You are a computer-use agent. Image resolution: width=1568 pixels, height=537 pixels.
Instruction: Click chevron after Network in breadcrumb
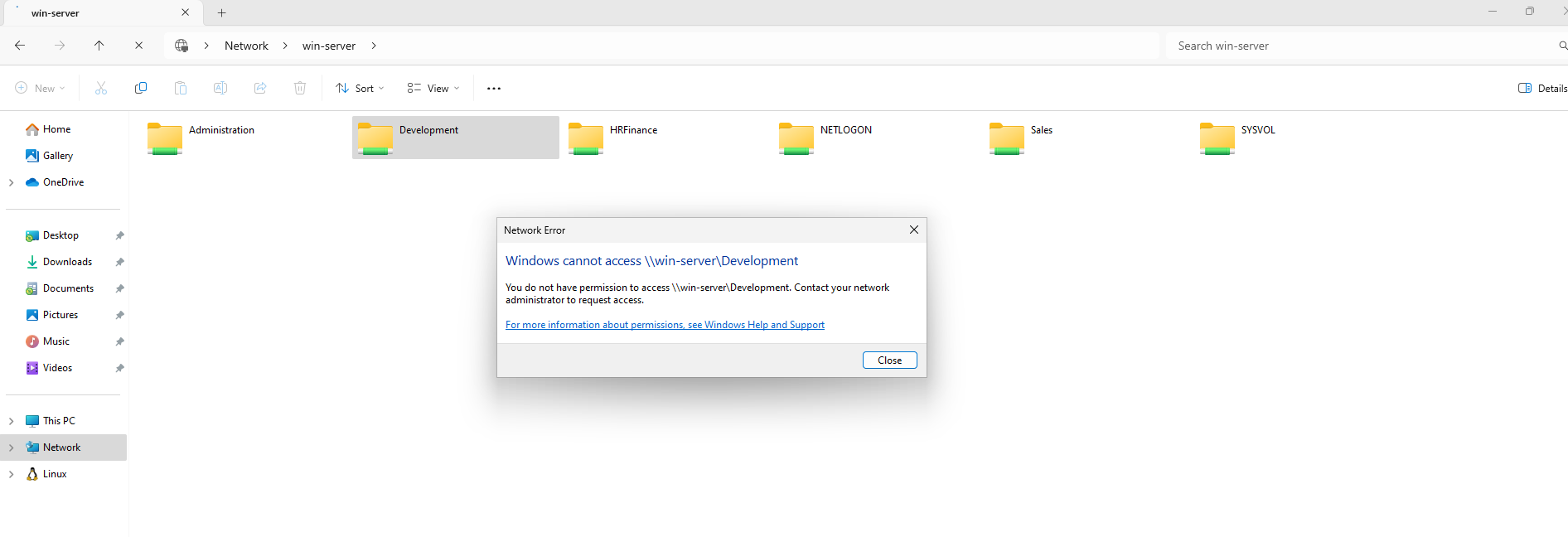pos(285,46)
